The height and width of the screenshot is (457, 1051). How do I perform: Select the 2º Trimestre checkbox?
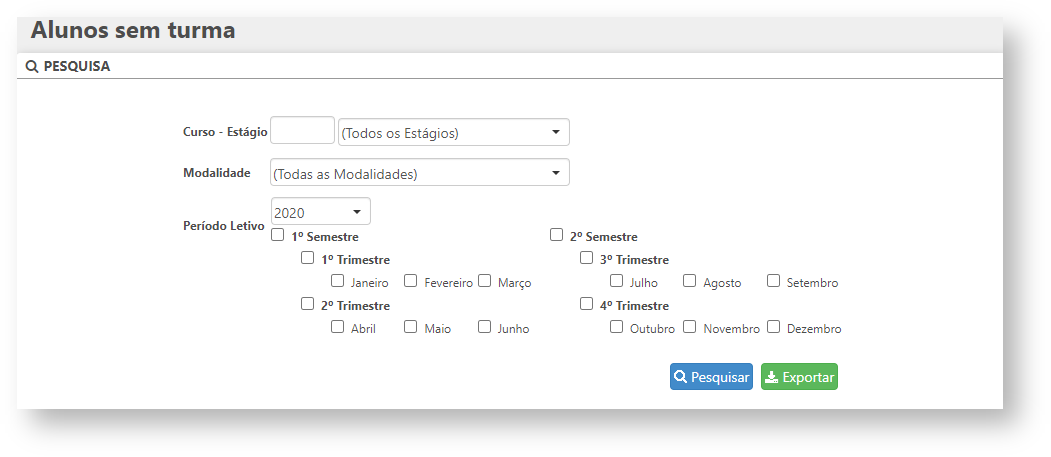coord(308,304)
